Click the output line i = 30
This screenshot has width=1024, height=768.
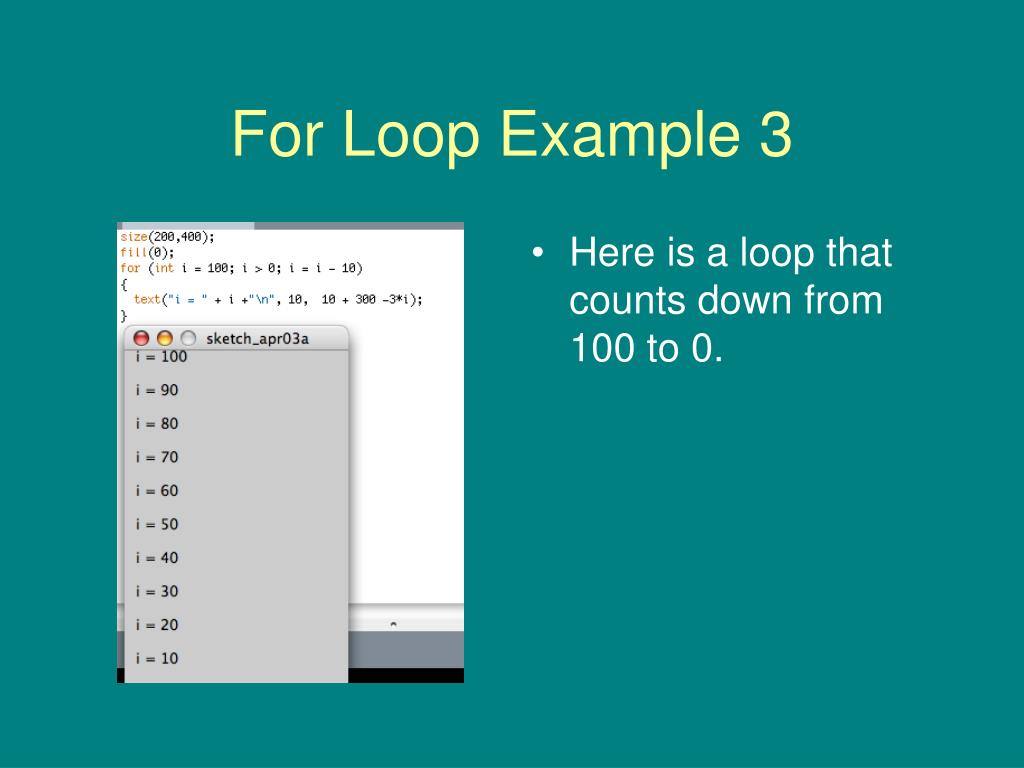coord(157,591)
